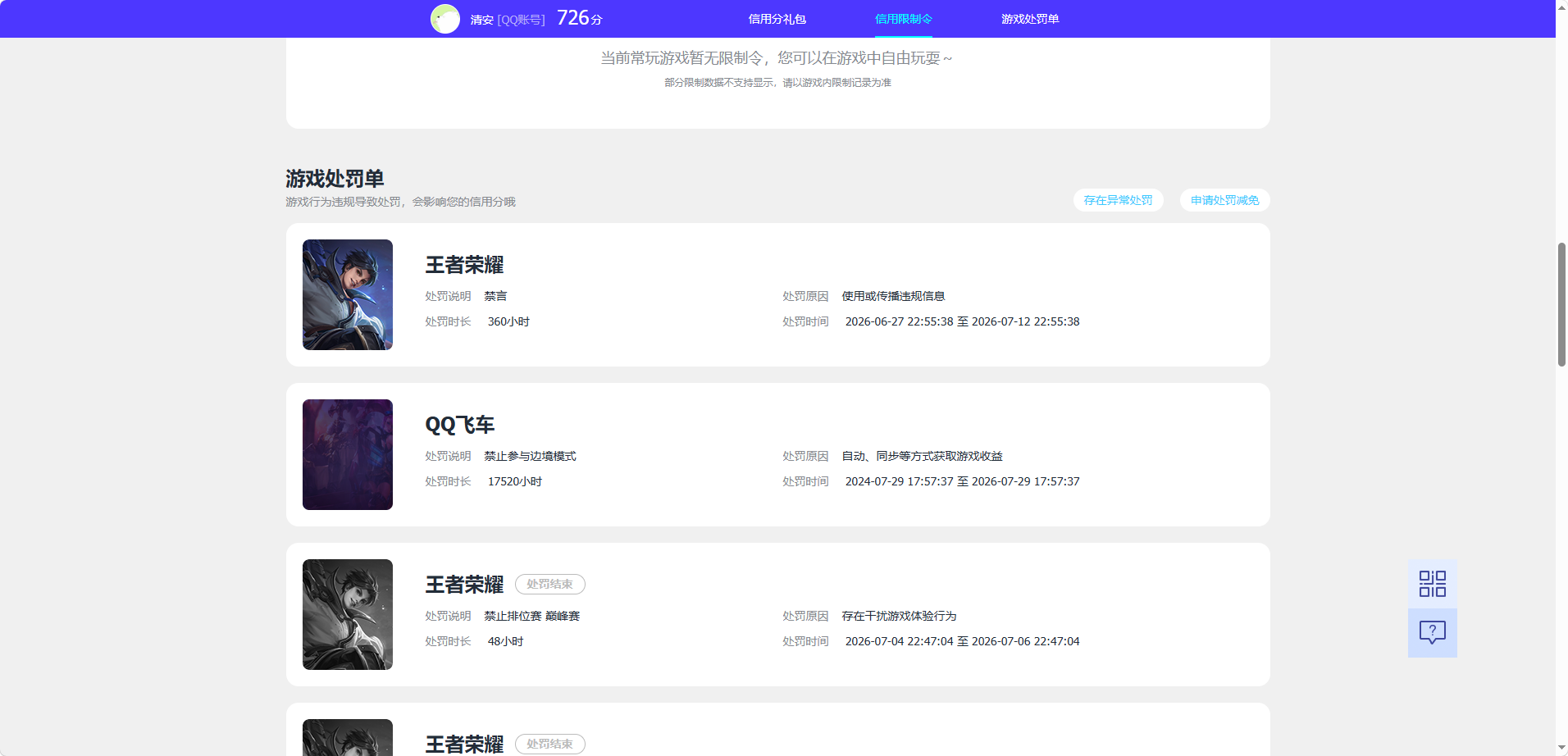Click the 48小时 duration value
The height and width of the screenshot is (756, 1568).
[505, 641]
